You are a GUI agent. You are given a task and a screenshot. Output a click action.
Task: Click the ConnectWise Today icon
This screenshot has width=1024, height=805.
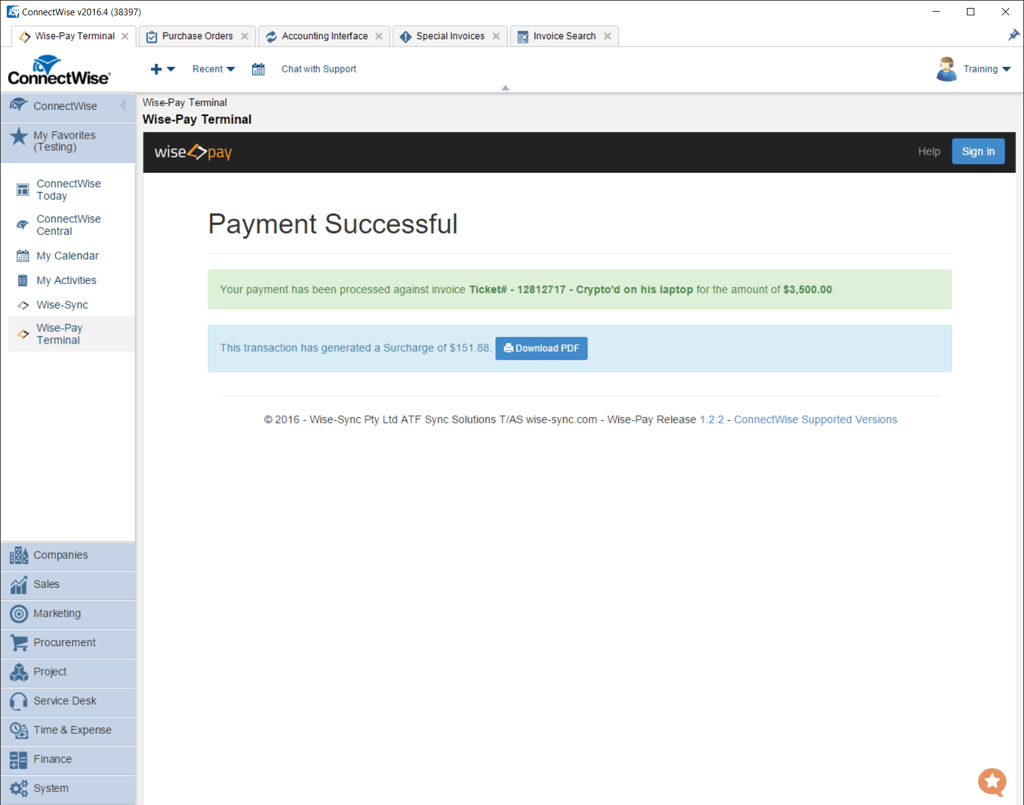(23, 189)
